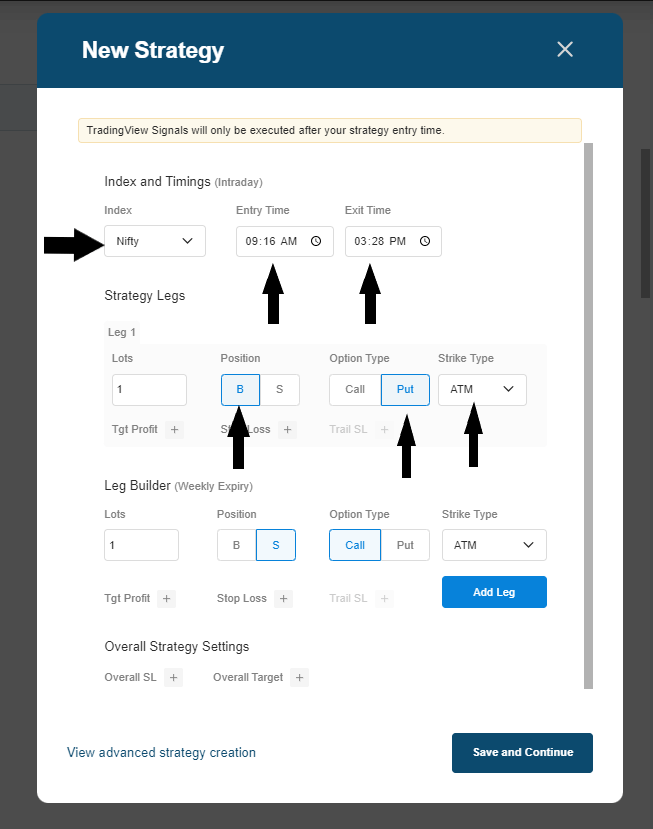
Task: Select Buy position in Leg Builder
Action: [x=237, y=545]
